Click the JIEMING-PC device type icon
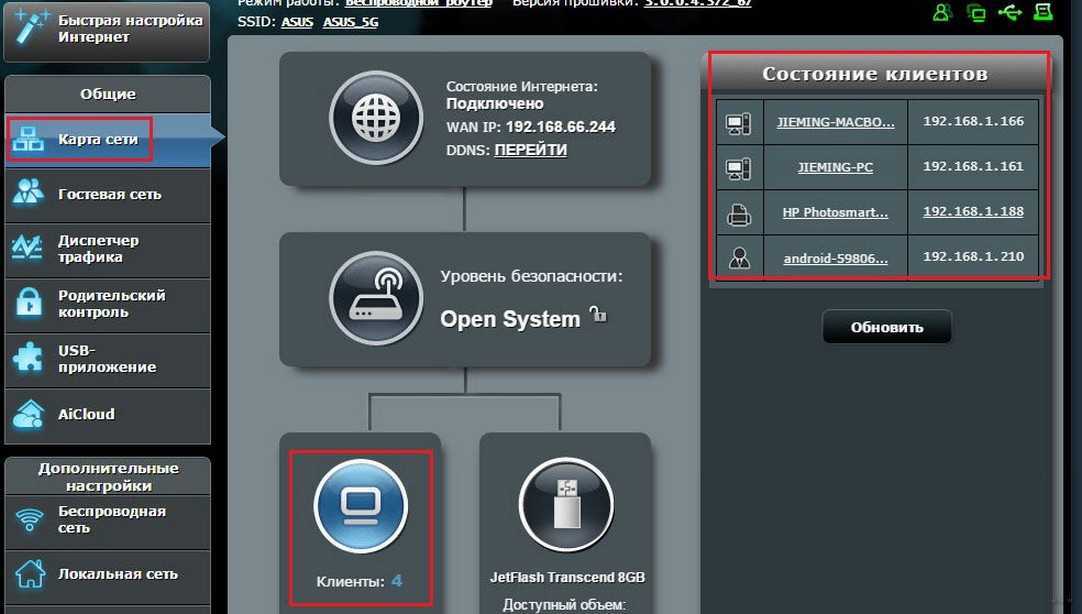Viewport: 1082px width, 614px height. point(739,167)
